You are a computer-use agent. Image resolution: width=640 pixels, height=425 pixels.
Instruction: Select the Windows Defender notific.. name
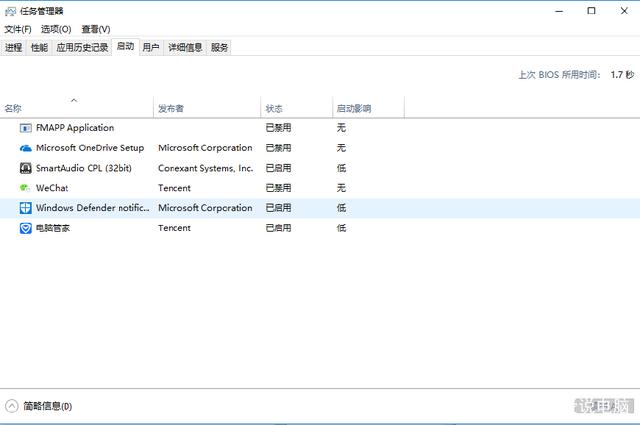click(93, 208)
